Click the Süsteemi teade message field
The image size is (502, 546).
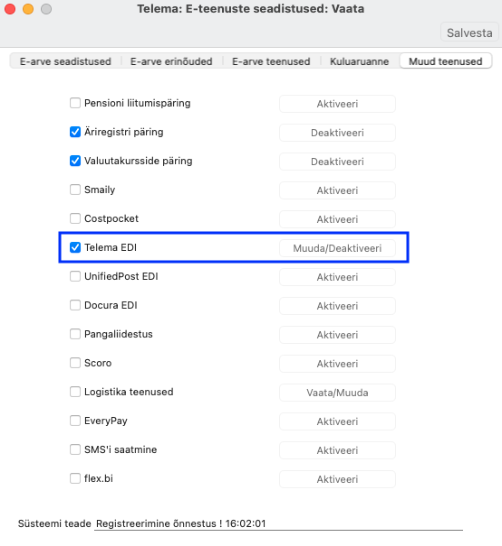[x=279, y=523]
